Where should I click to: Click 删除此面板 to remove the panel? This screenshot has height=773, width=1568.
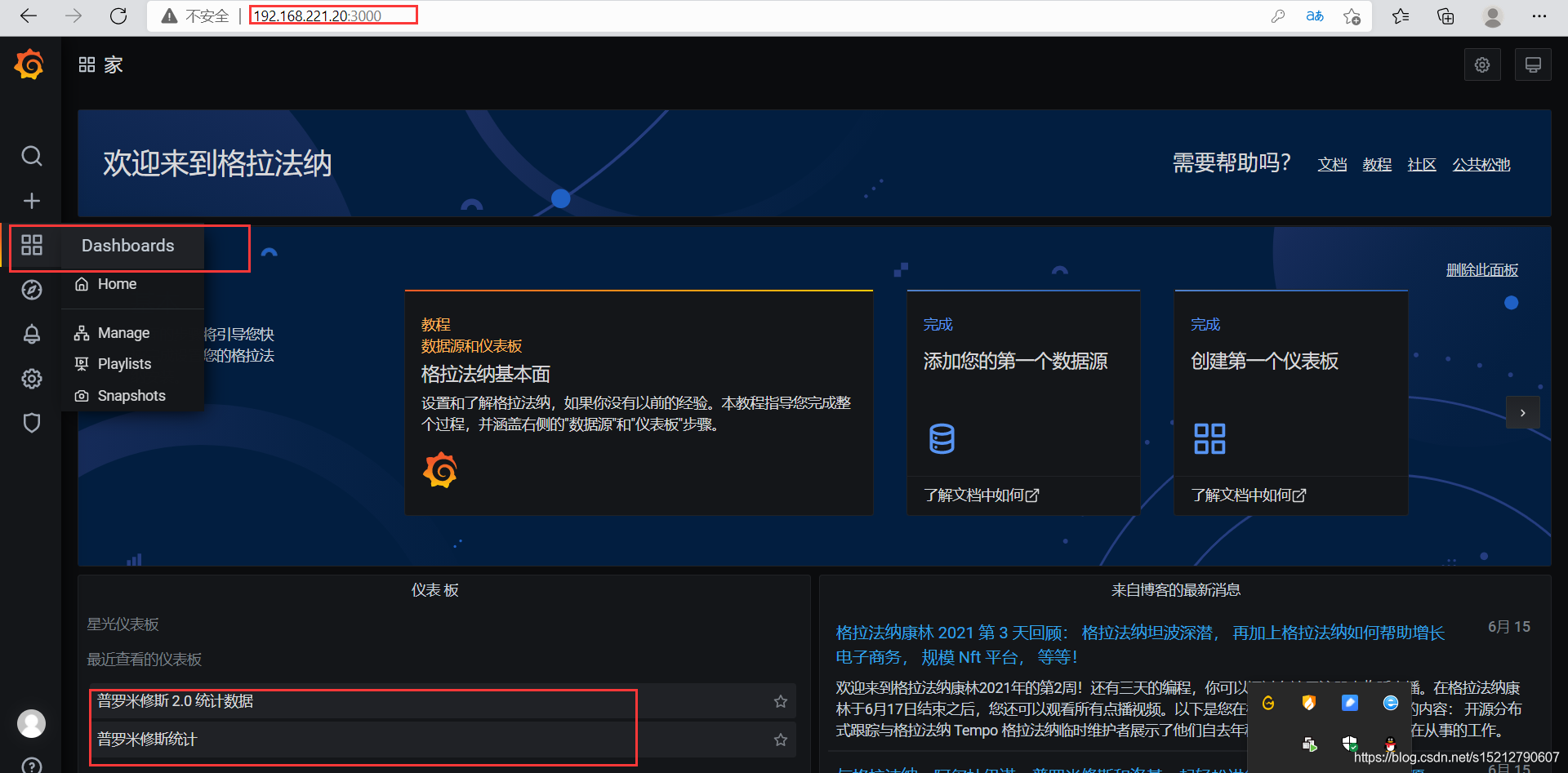[1482, 269]
